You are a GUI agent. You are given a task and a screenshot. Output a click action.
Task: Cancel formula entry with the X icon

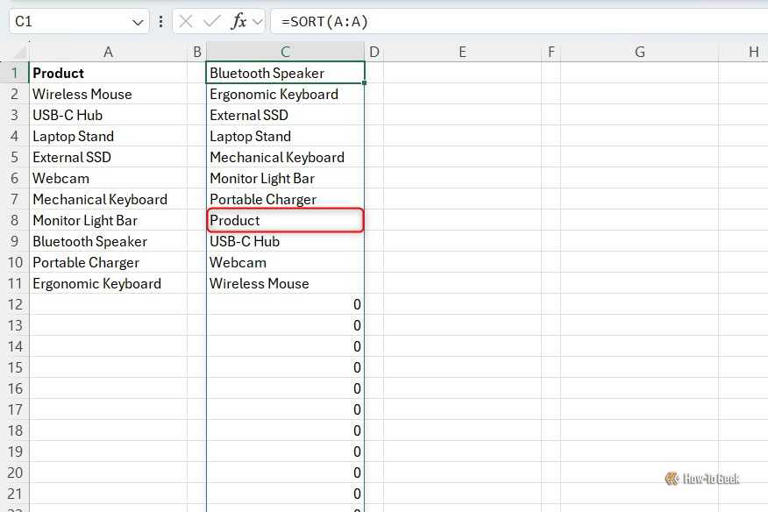coord(186,22)
